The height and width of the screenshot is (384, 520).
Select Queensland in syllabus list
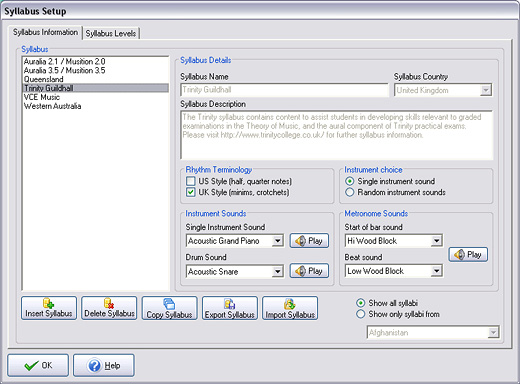coord(96,79)
